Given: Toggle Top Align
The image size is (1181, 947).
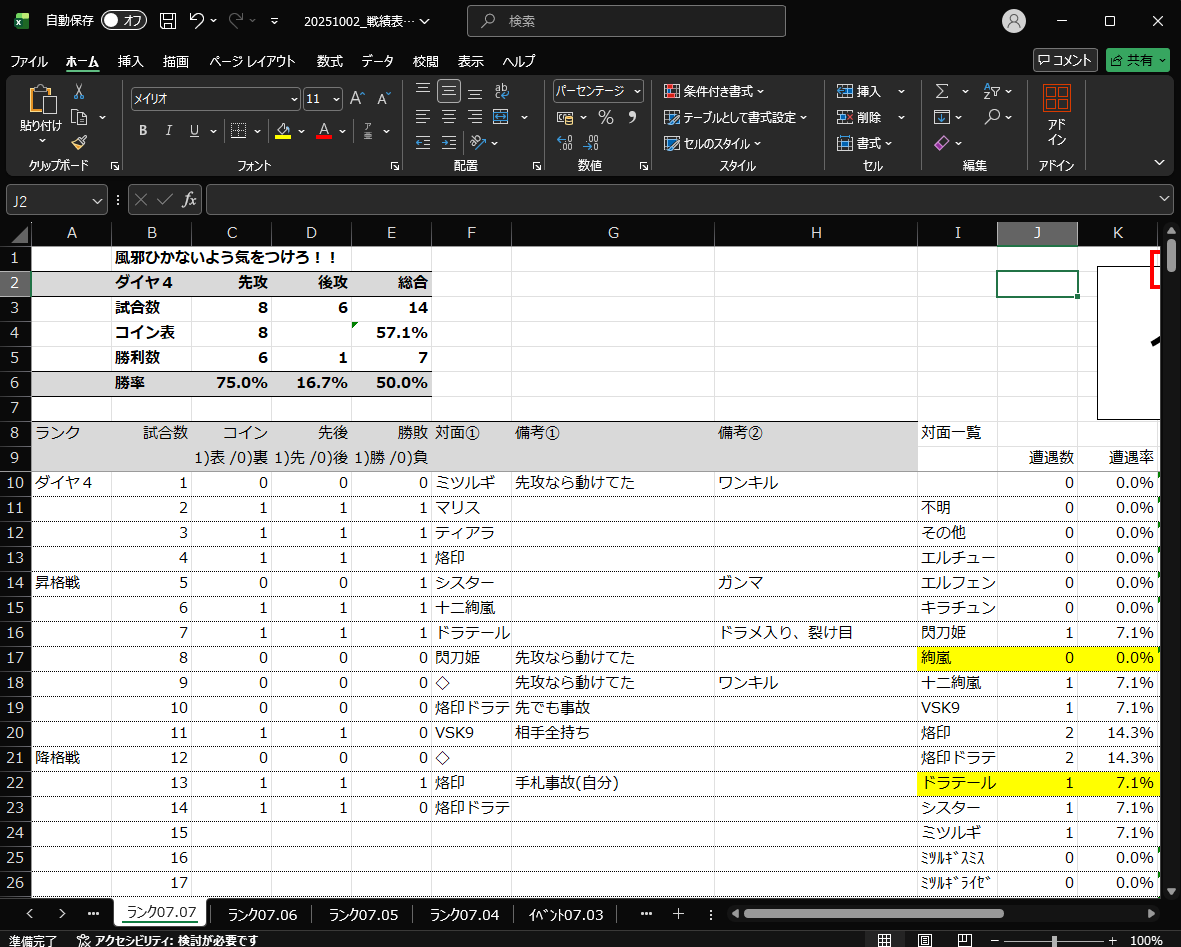Looking at the screenshot, I should point(423,91).
